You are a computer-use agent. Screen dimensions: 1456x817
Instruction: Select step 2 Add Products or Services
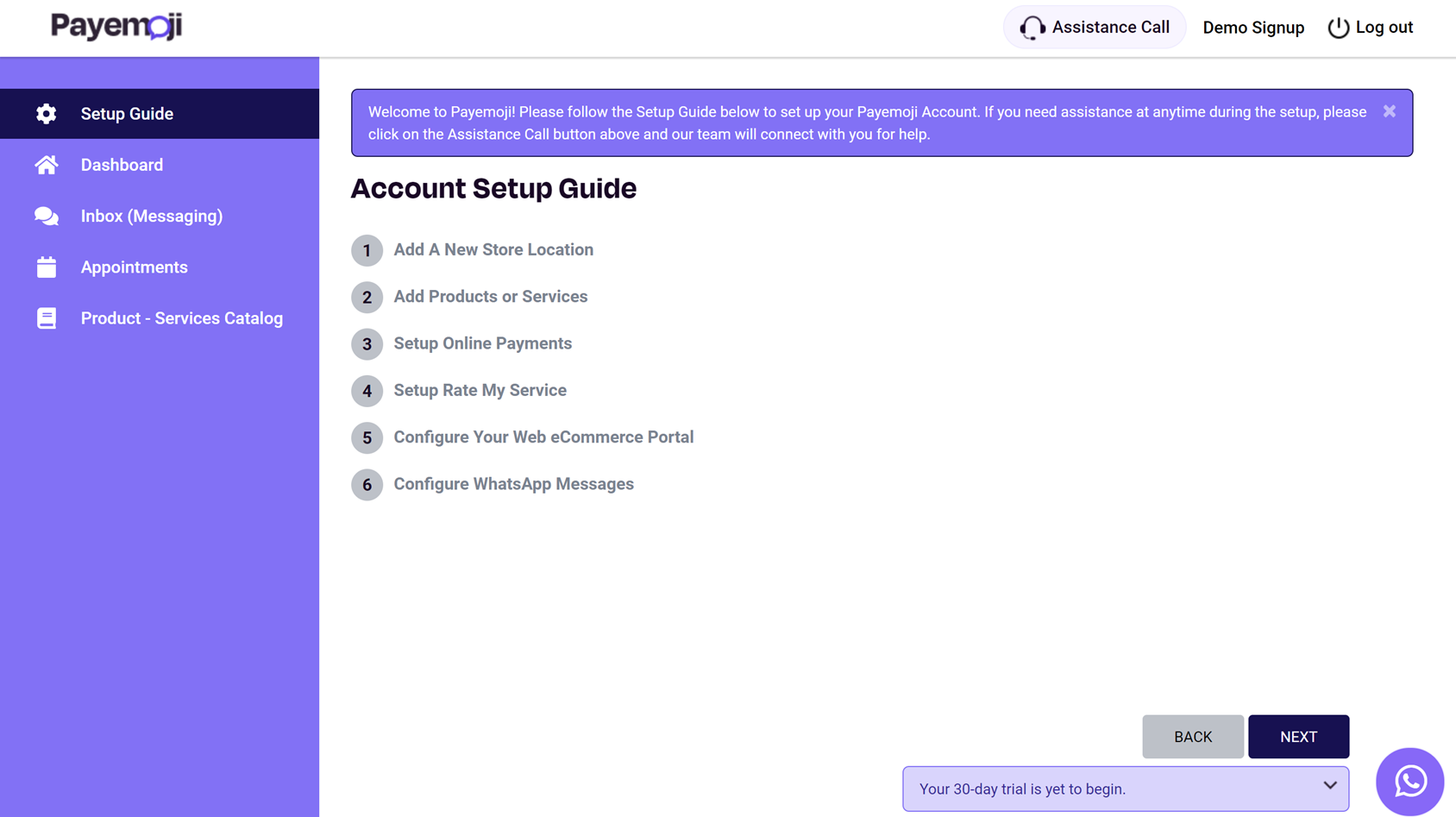click(x=490, y=297)
